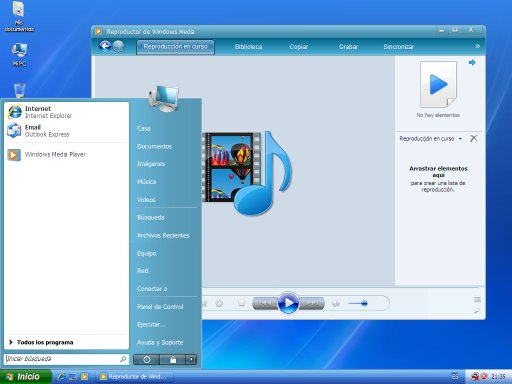Select the Grabar tab
The height and width of the screenshot is (384, 512).
[x=348, y=47]
